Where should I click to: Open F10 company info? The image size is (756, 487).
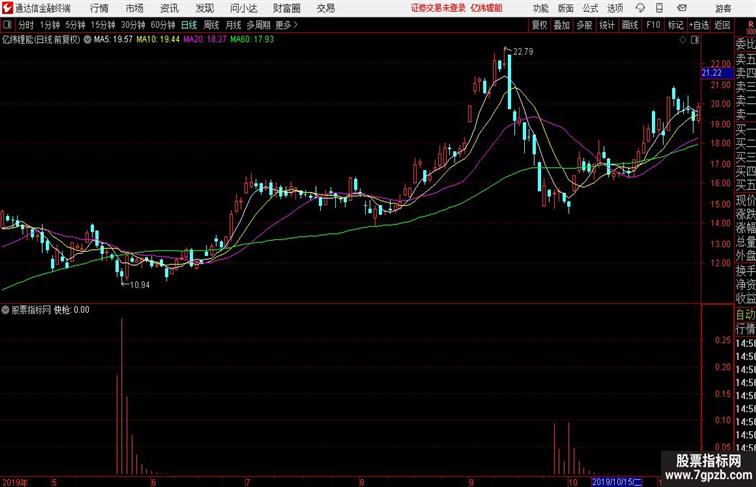coord(653,25)
